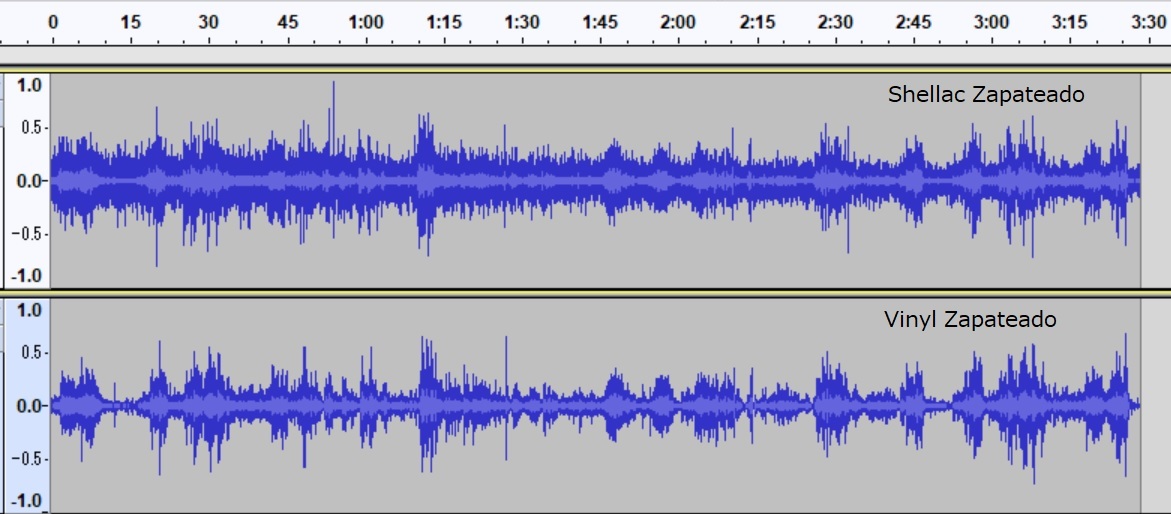Click the -0.5 value on Shellac vertical scale

[27, 234]
